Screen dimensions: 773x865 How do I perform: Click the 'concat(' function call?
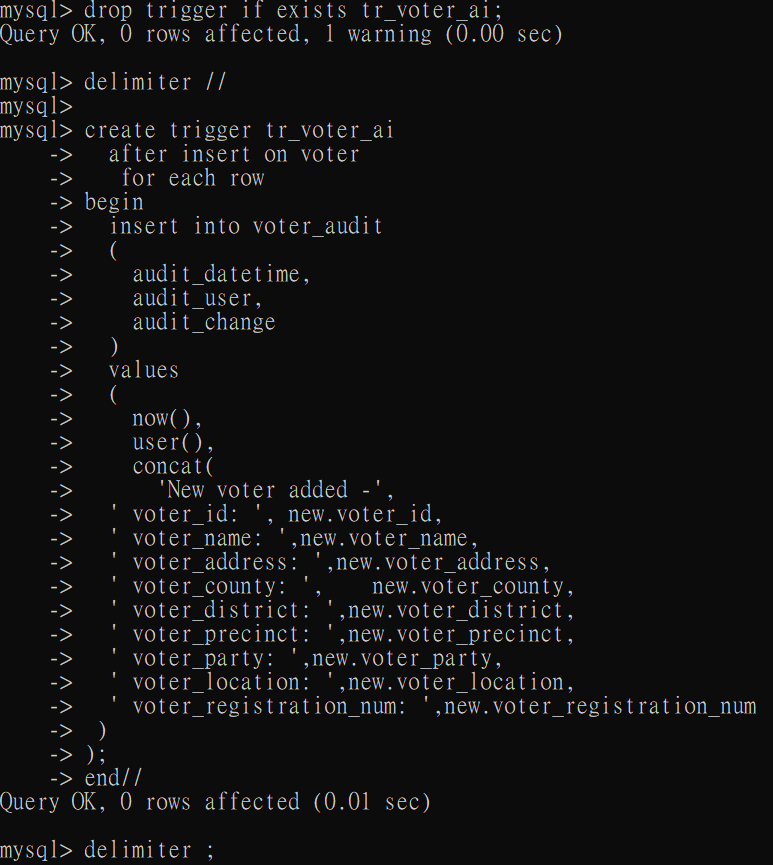coord(173,467)
